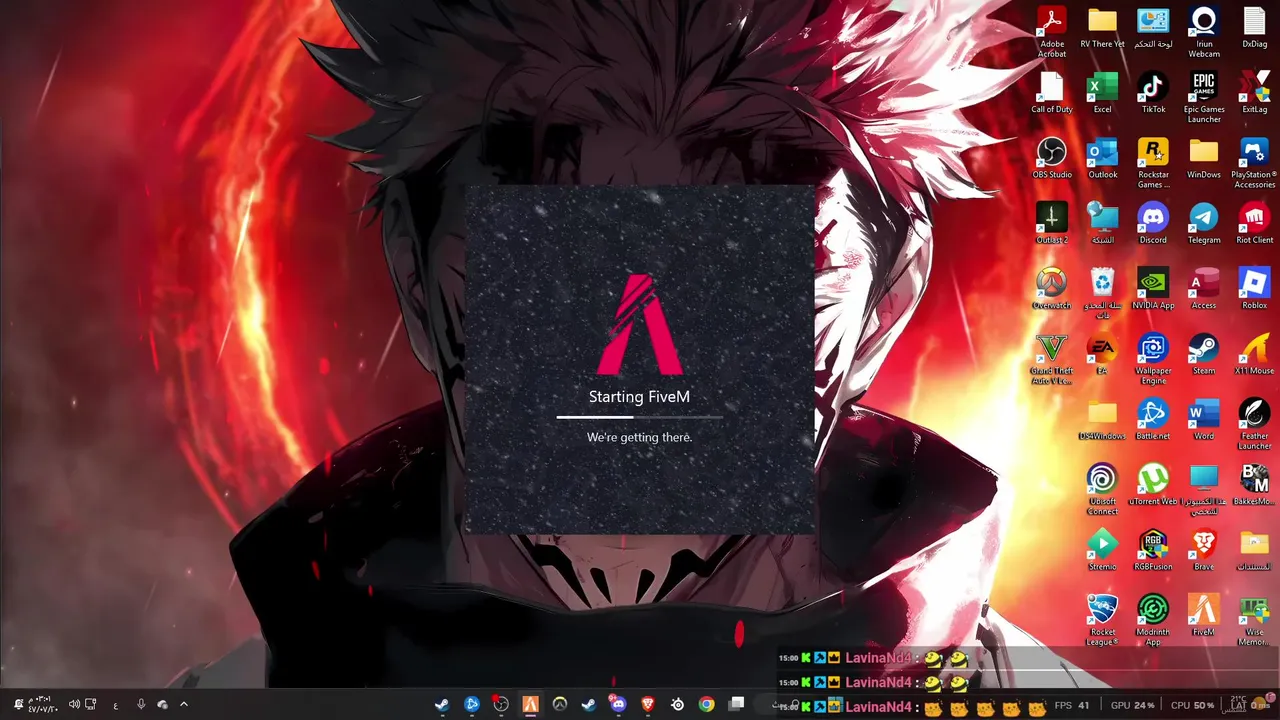1280x720 pixels.
Task: Select the ExitLag desktop icon
Action: click(x=1254, y=94)
